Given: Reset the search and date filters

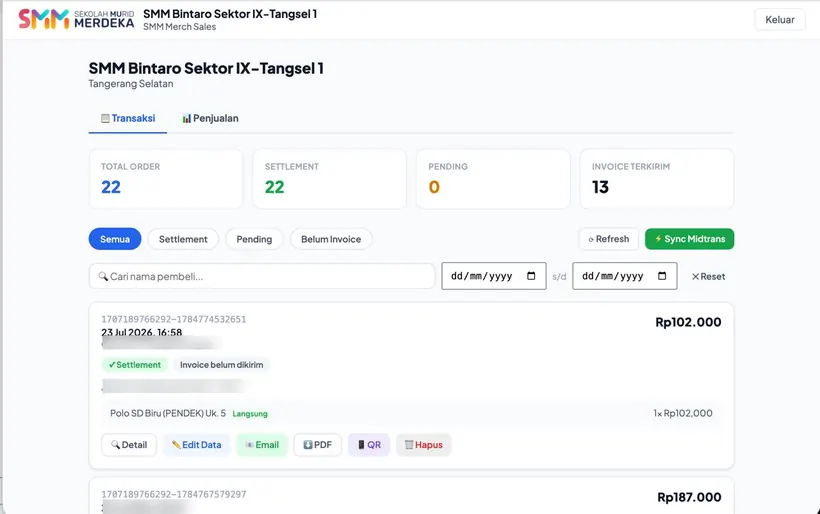Looking at the screenshot, I should (x=709, y=277).
